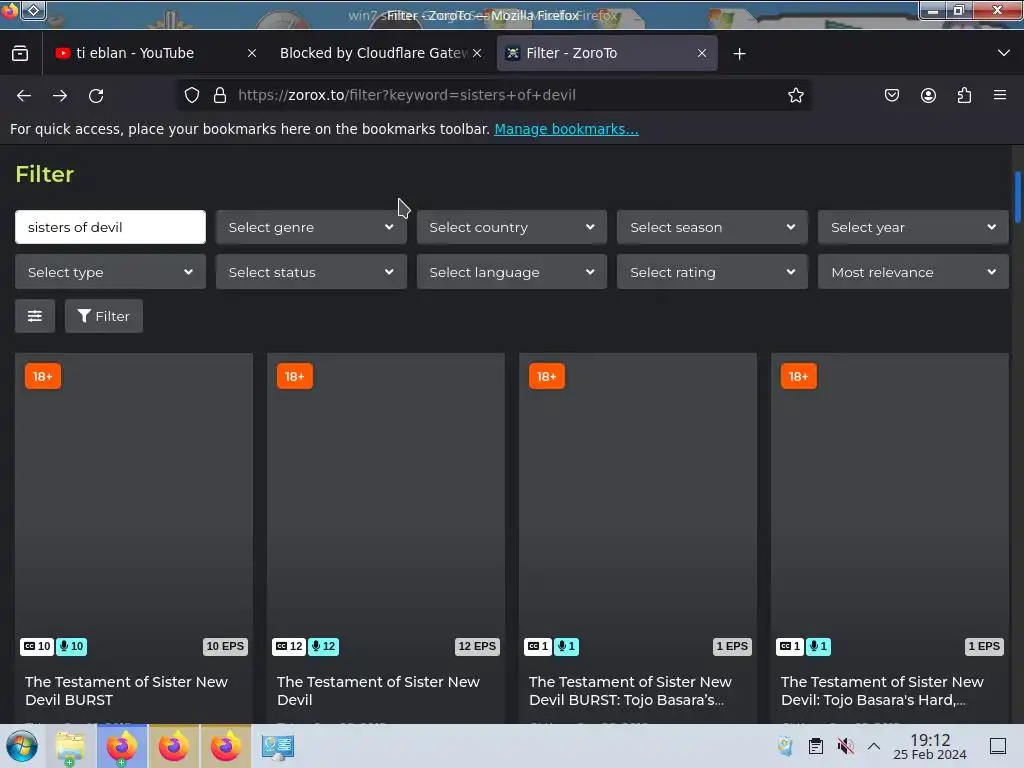The image size is (1024, 768).
Task: Open Save to Pocket
Action: (891, 95)
